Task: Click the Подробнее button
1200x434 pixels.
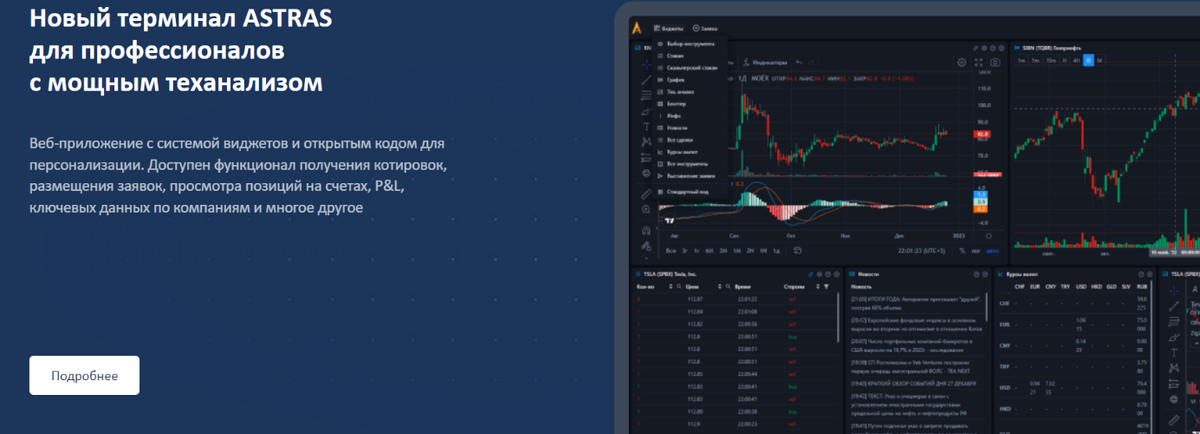Action: tap(84, 376)
